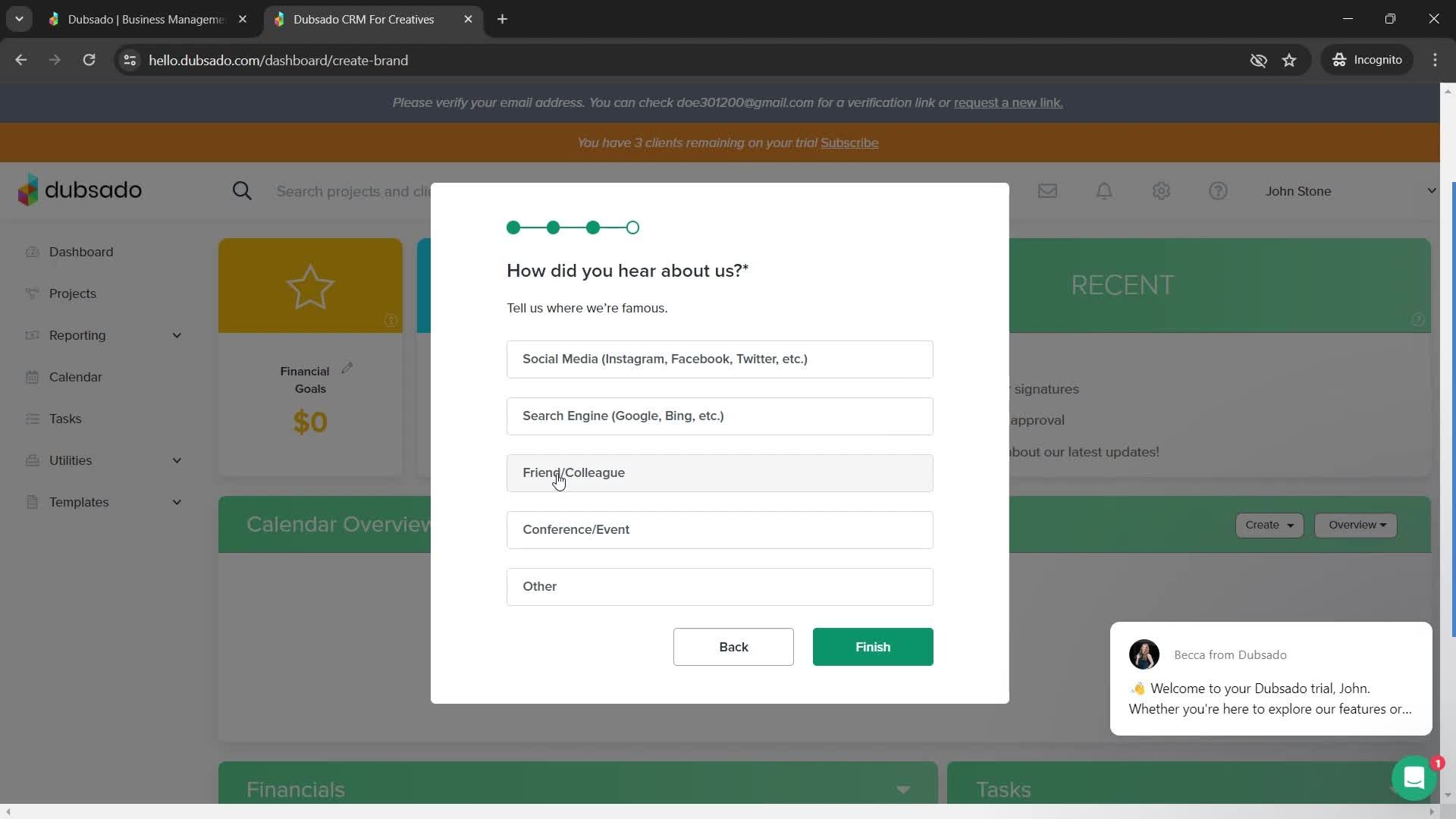
Task: Close Dubsado CRM For Creatives tab
Action: tap(468, 19)
